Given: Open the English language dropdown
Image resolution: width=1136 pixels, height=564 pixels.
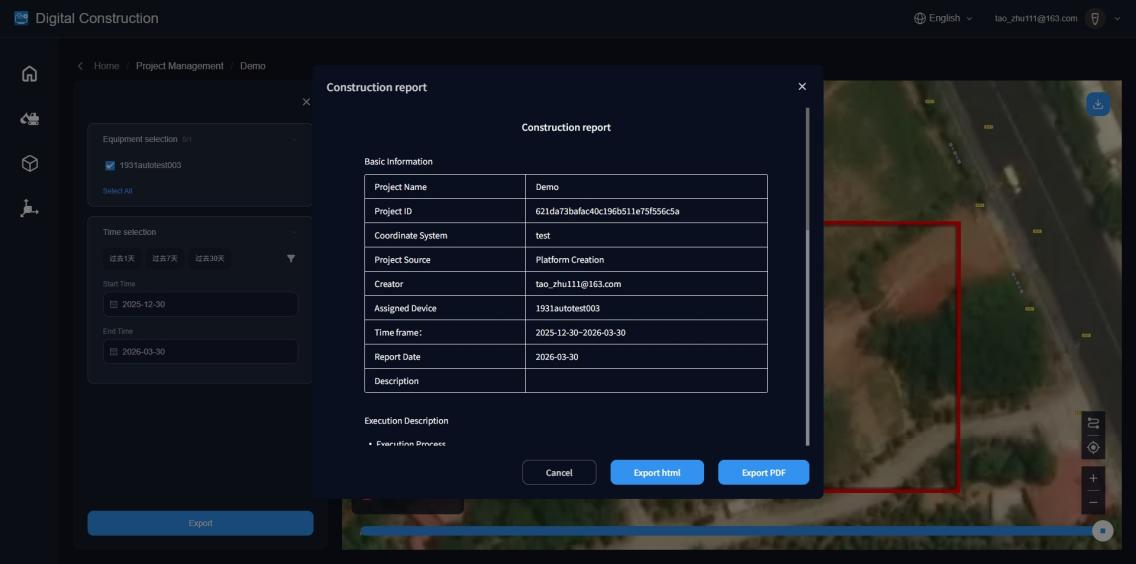Looking at the screenshot, I should [x=943, y=18].
